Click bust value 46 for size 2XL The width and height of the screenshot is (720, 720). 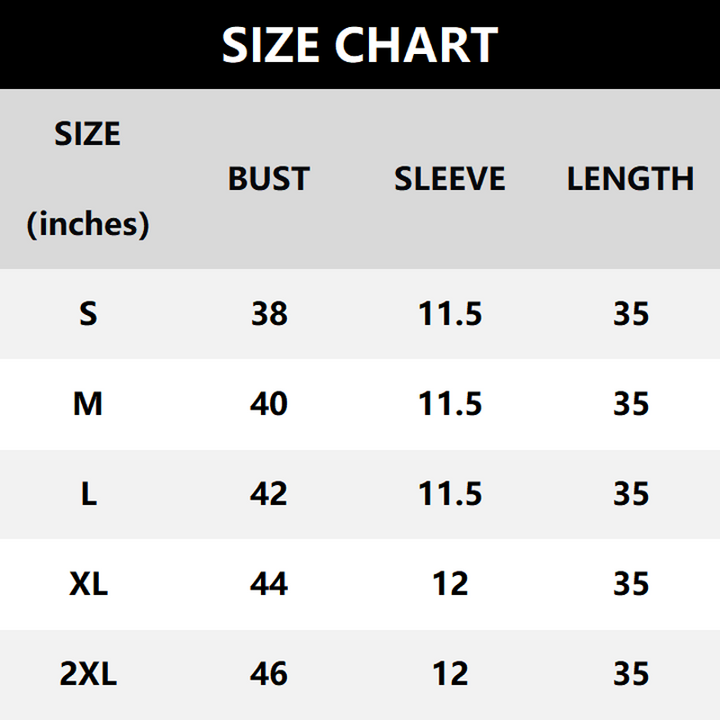coord(269,674)
